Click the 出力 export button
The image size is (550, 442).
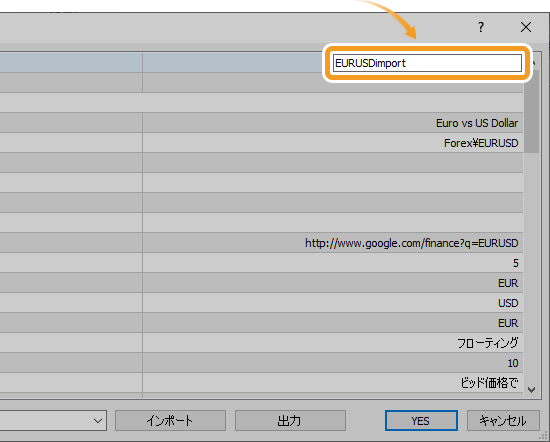click(x=290, y=420)
